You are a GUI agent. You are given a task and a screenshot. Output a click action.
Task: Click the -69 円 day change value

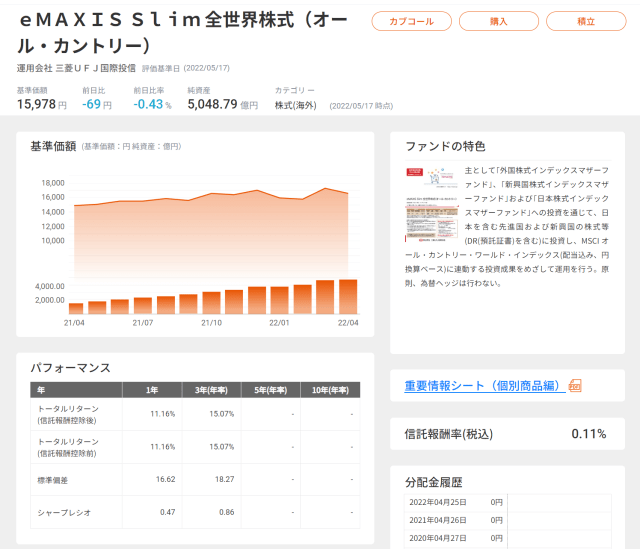[x=97, y=104]
